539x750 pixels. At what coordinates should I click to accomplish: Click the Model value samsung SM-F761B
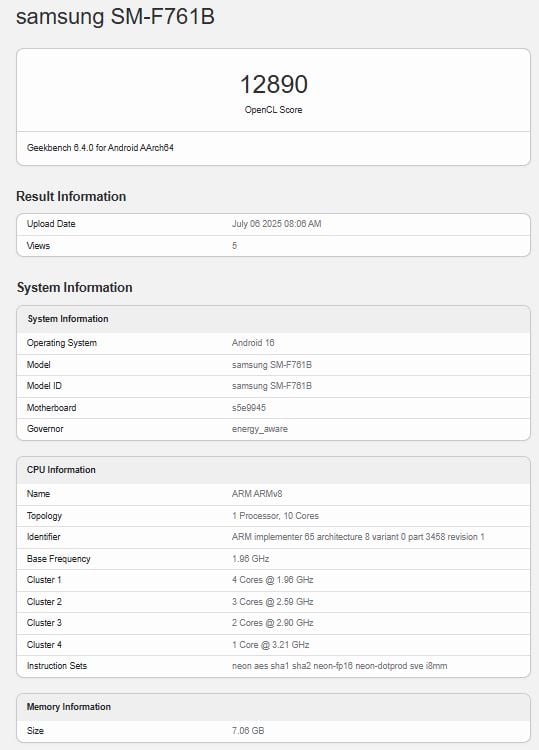(272, 364)
